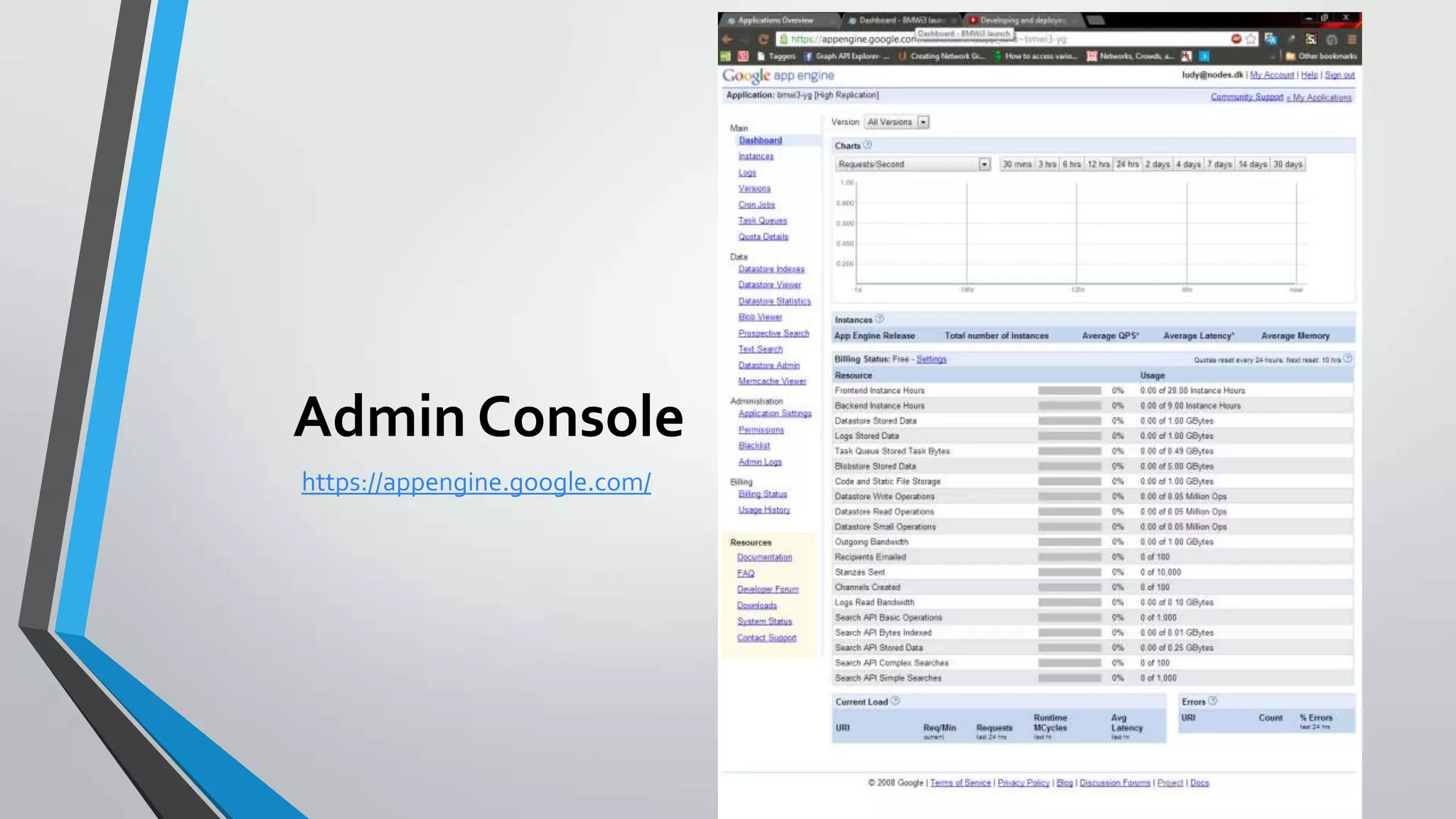Screen dimensions: 1456x819
Task: Open the Graph API Explorer bookmark
Action: tap(846, 56)
